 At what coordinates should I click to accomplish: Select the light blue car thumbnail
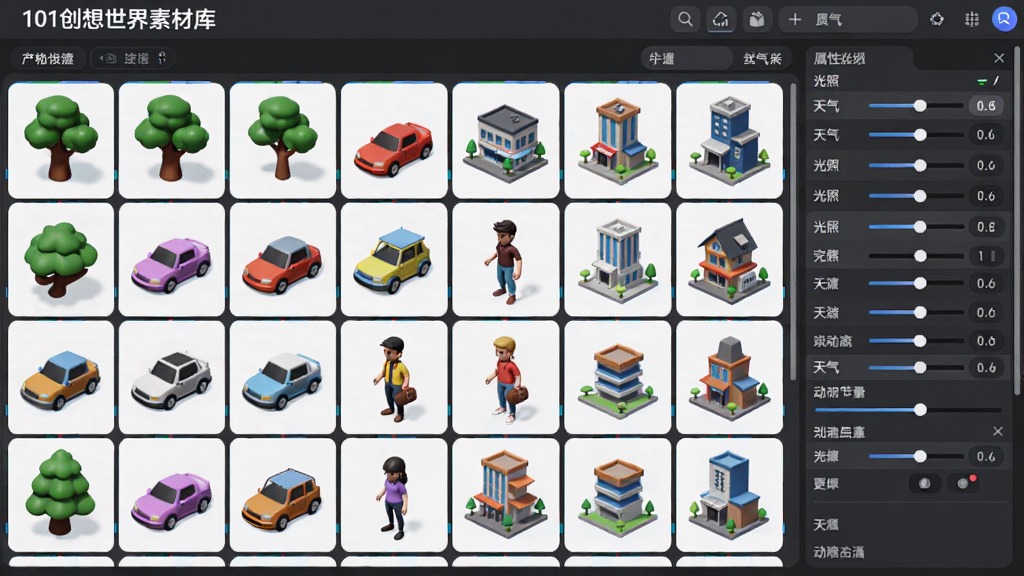click(x=283, y=377)
